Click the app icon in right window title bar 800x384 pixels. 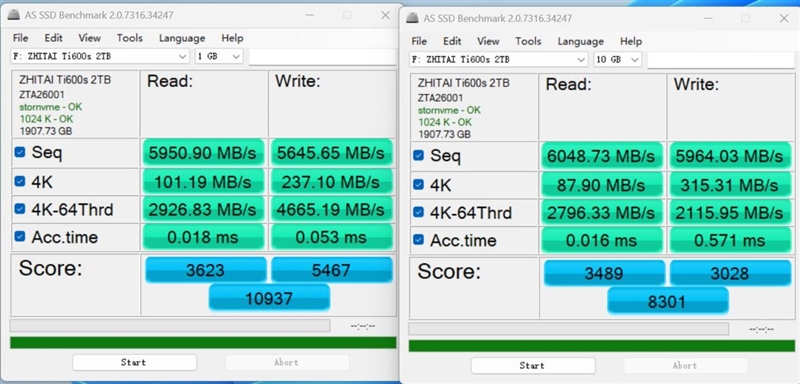coord(412,18)
